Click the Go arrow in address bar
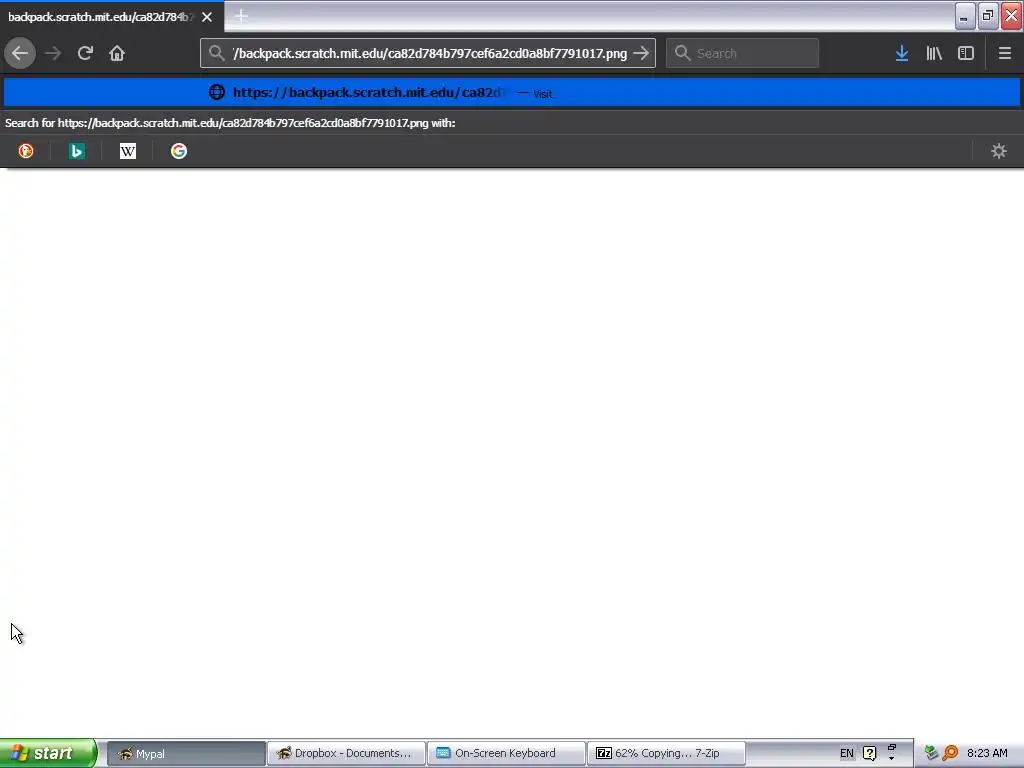Screen dimensions: 1024x768 (x=641, y=53)
